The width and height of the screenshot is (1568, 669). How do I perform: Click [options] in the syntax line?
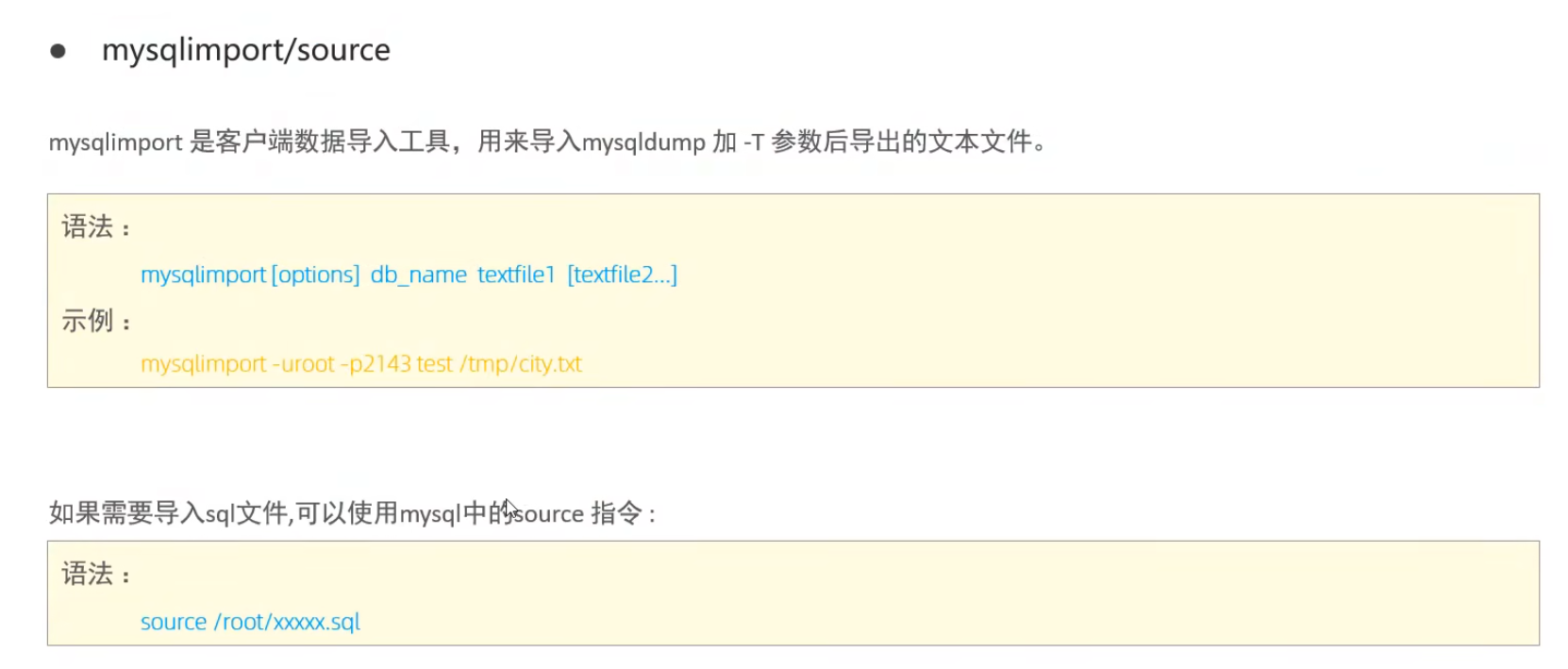point(315,275)
